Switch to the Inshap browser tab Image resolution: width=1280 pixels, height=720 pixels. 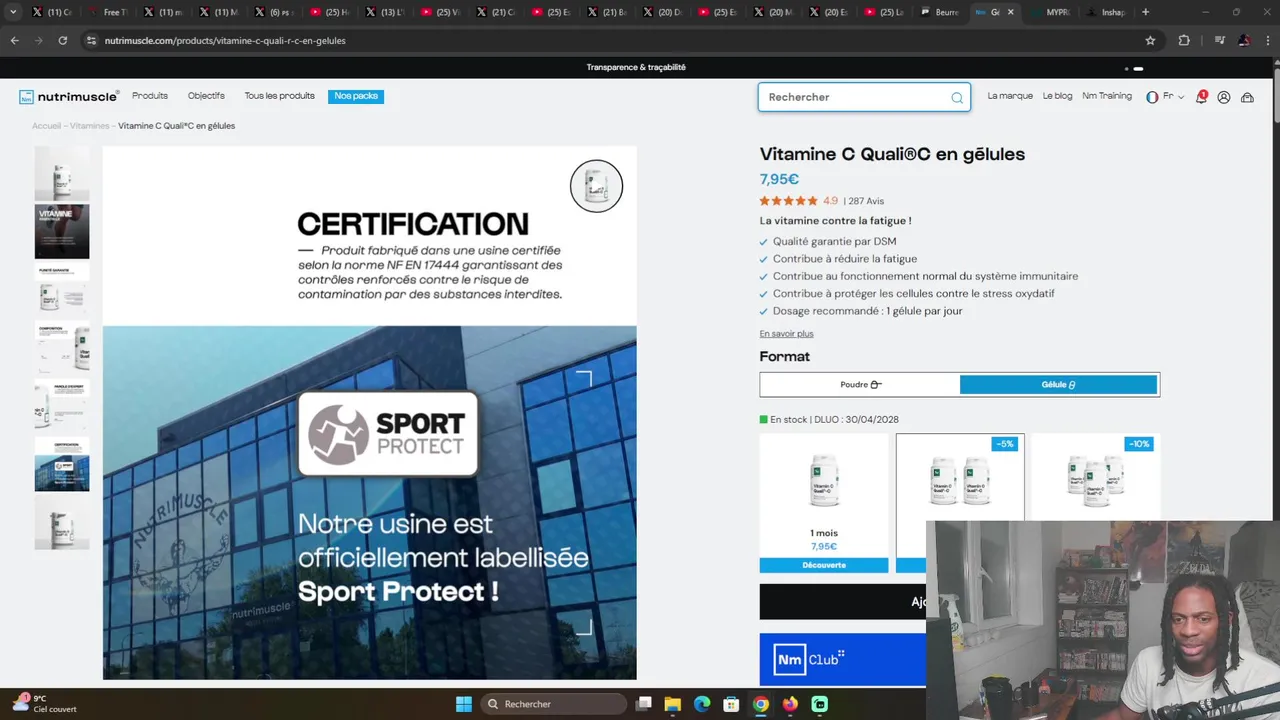pyautogui.click(x=1107, y=12)
